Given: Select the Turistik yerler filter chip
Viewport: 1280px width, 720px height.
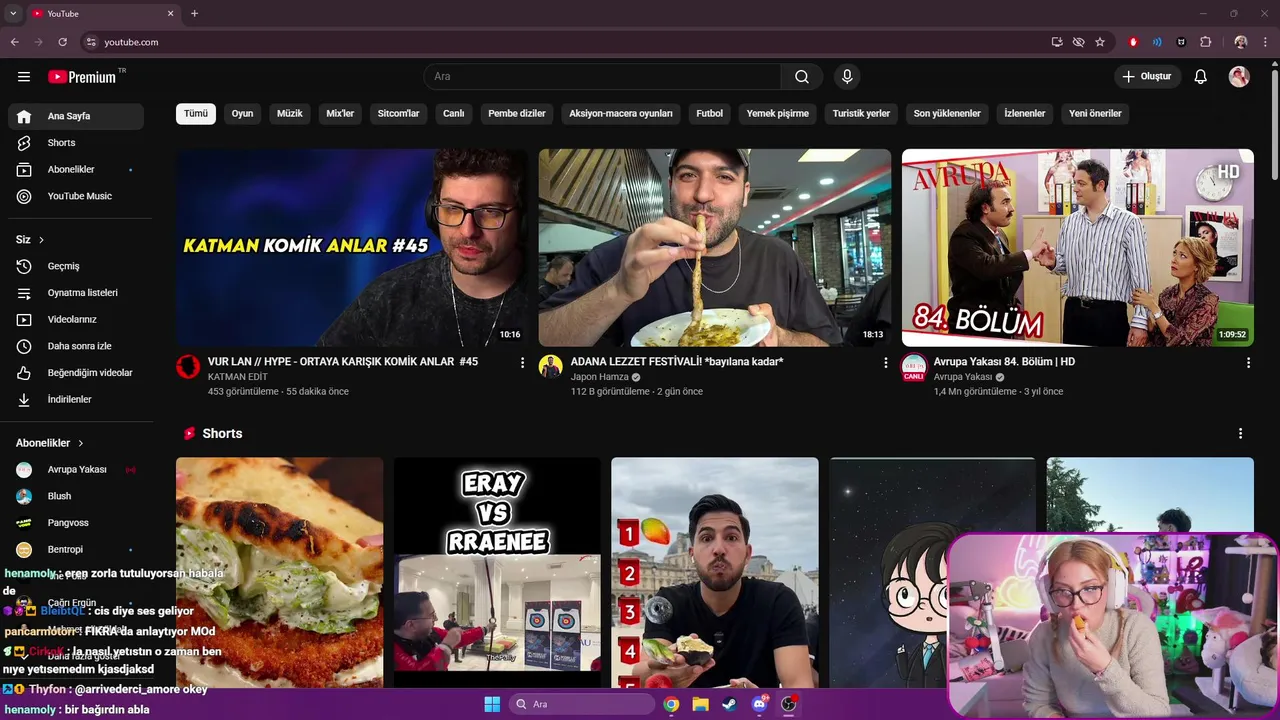Looking at the screenshot, I should (861, 114).
